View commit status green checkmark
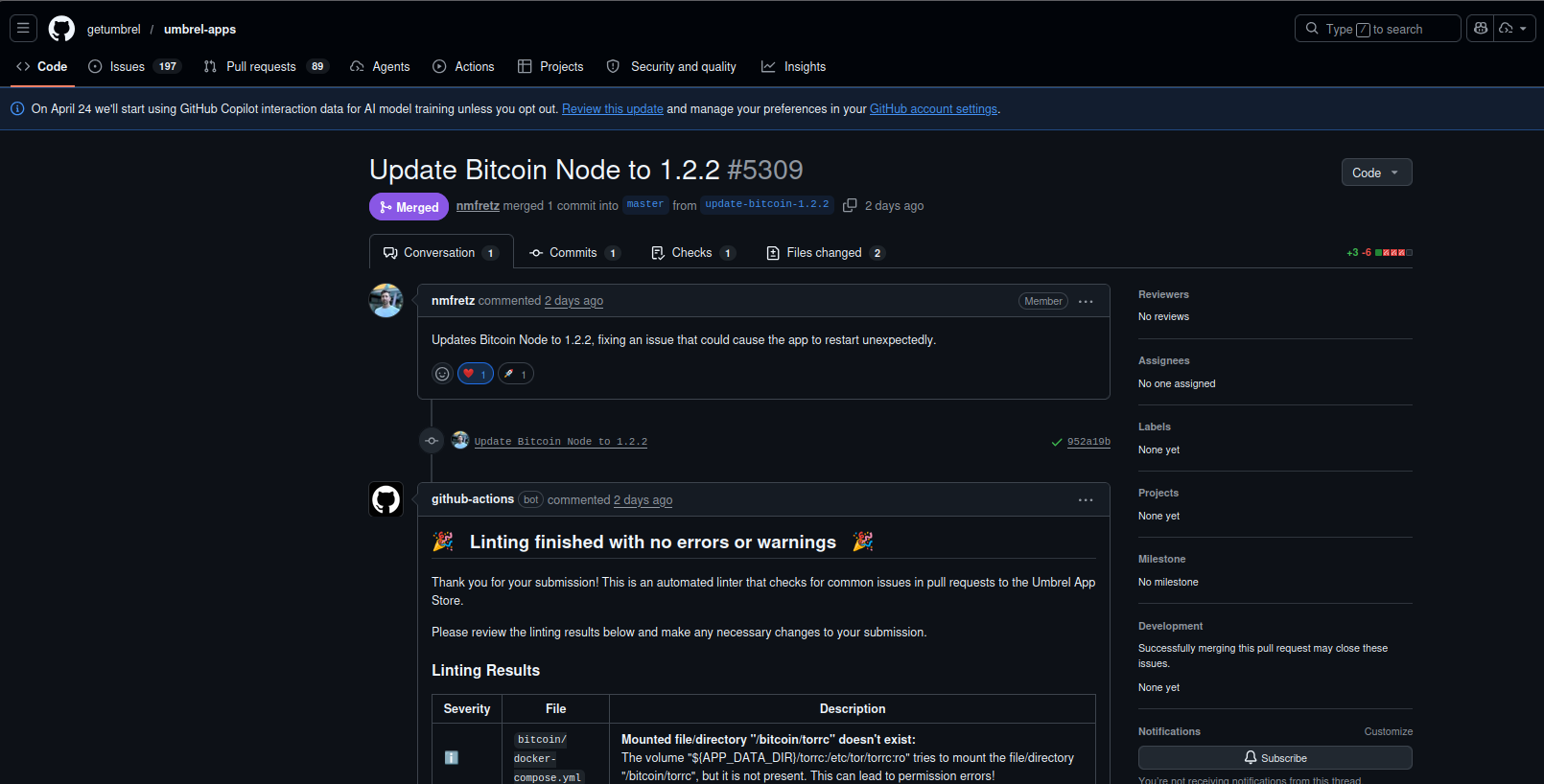This screenshot has width=1544, height=784. coord(1057,442)
